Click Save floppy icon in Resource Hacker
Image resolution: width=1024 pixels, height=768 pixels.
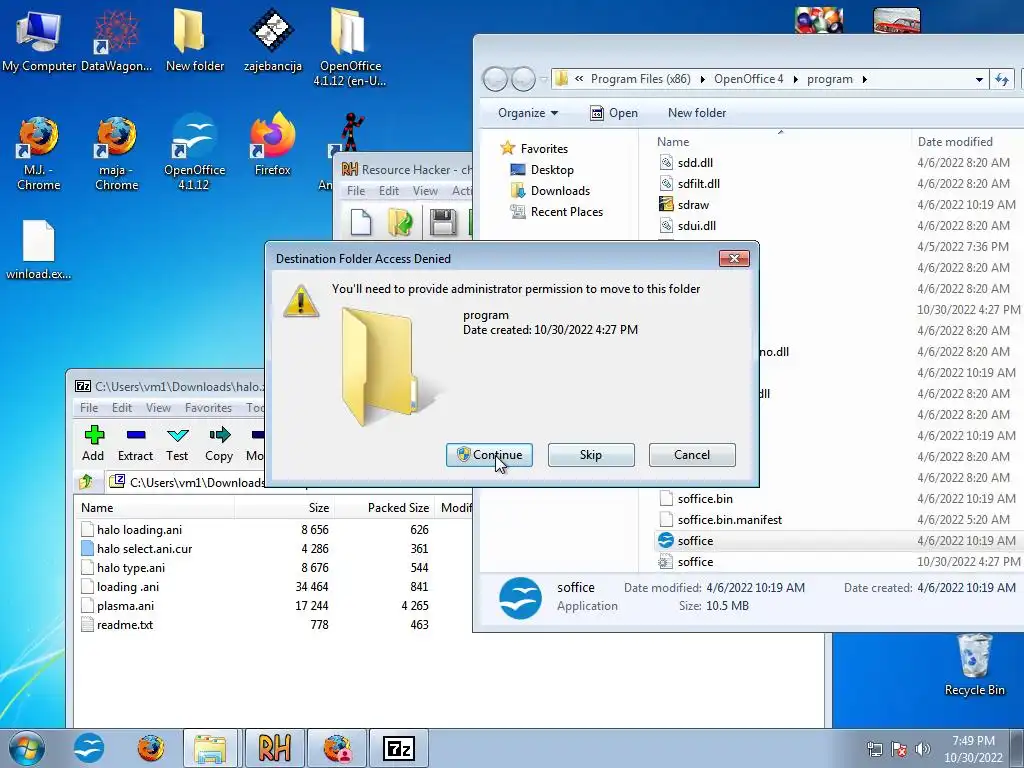point(443,222)
